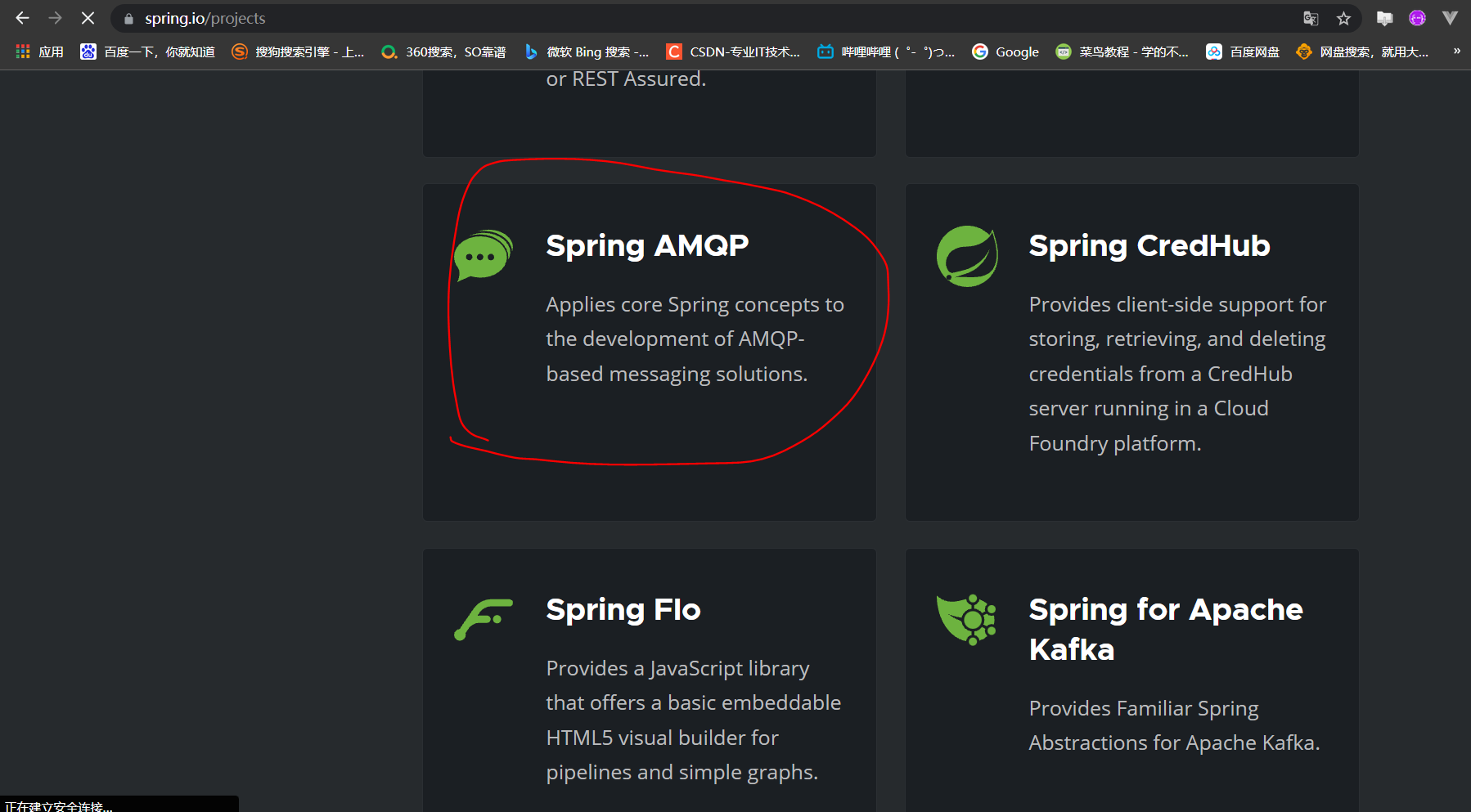The height and width of the screenshot is (812, 1471).
Task: Open the 百度网盘 bookmark
Action: coord(1243,52)
